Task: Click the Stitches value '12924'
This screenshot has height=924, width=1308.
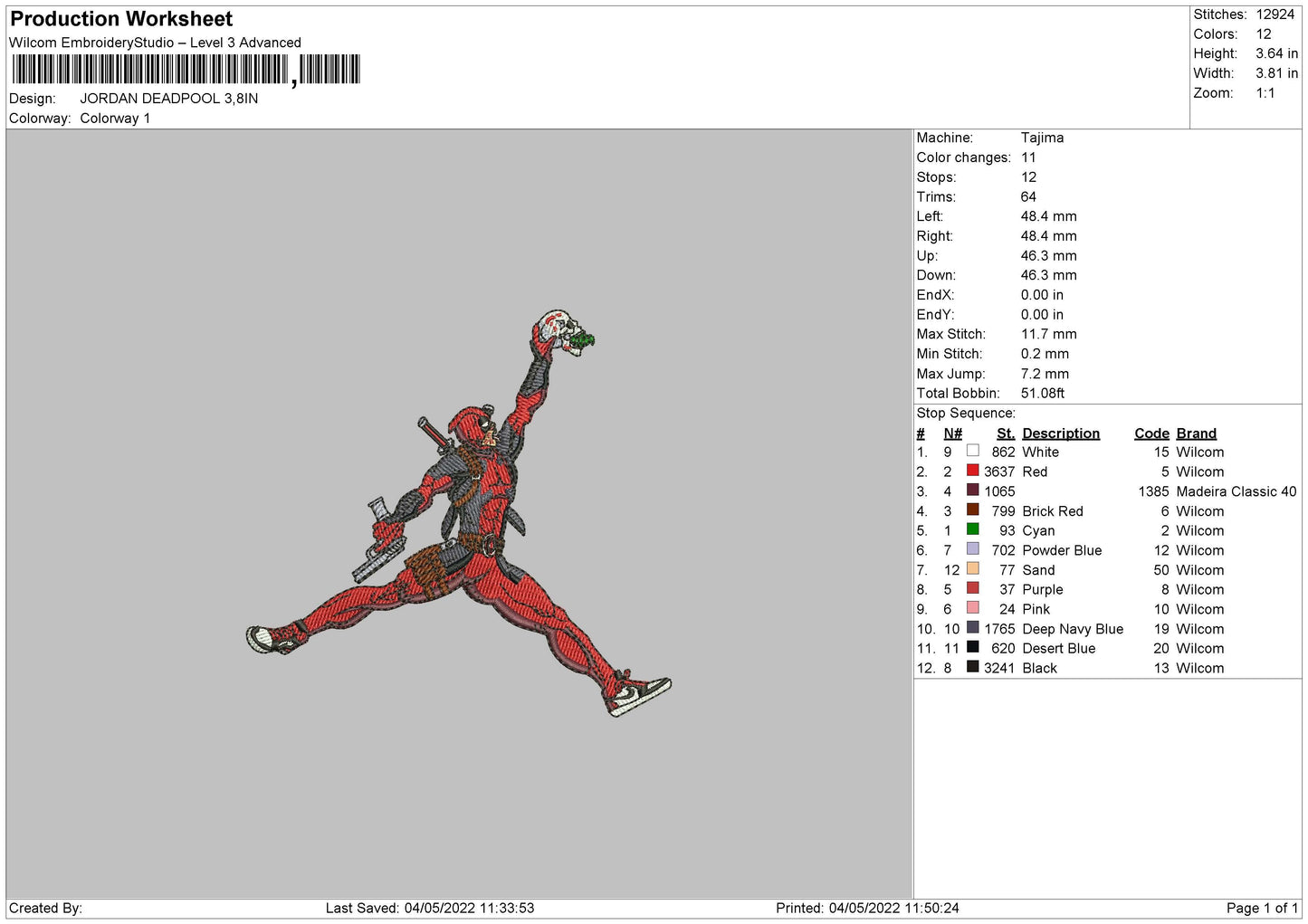Action: tap(1275, 14)
